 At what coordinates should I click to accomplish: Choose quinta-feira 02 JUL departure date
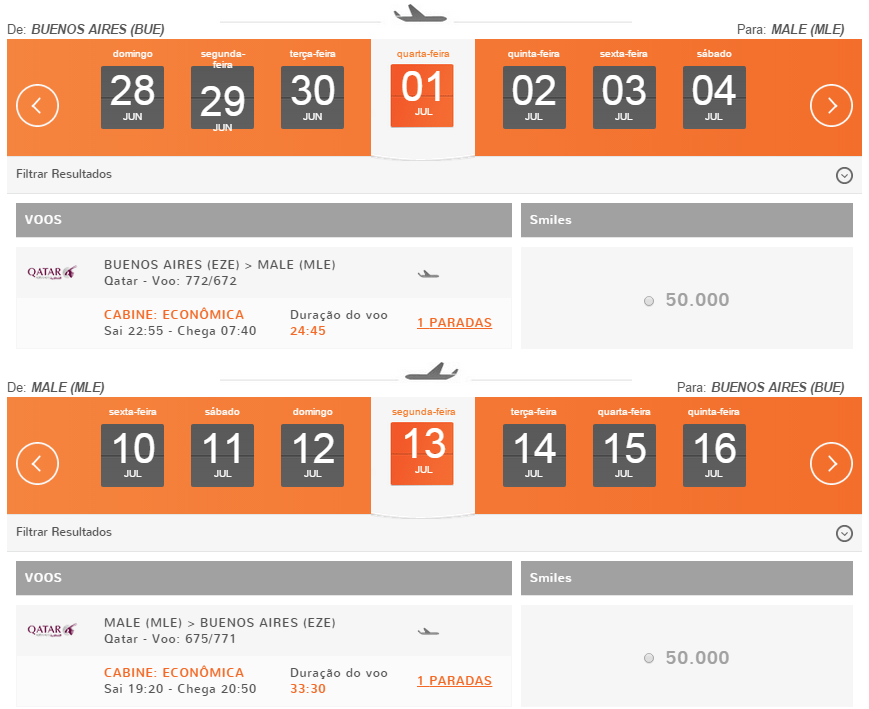click(x=534, y=98)
